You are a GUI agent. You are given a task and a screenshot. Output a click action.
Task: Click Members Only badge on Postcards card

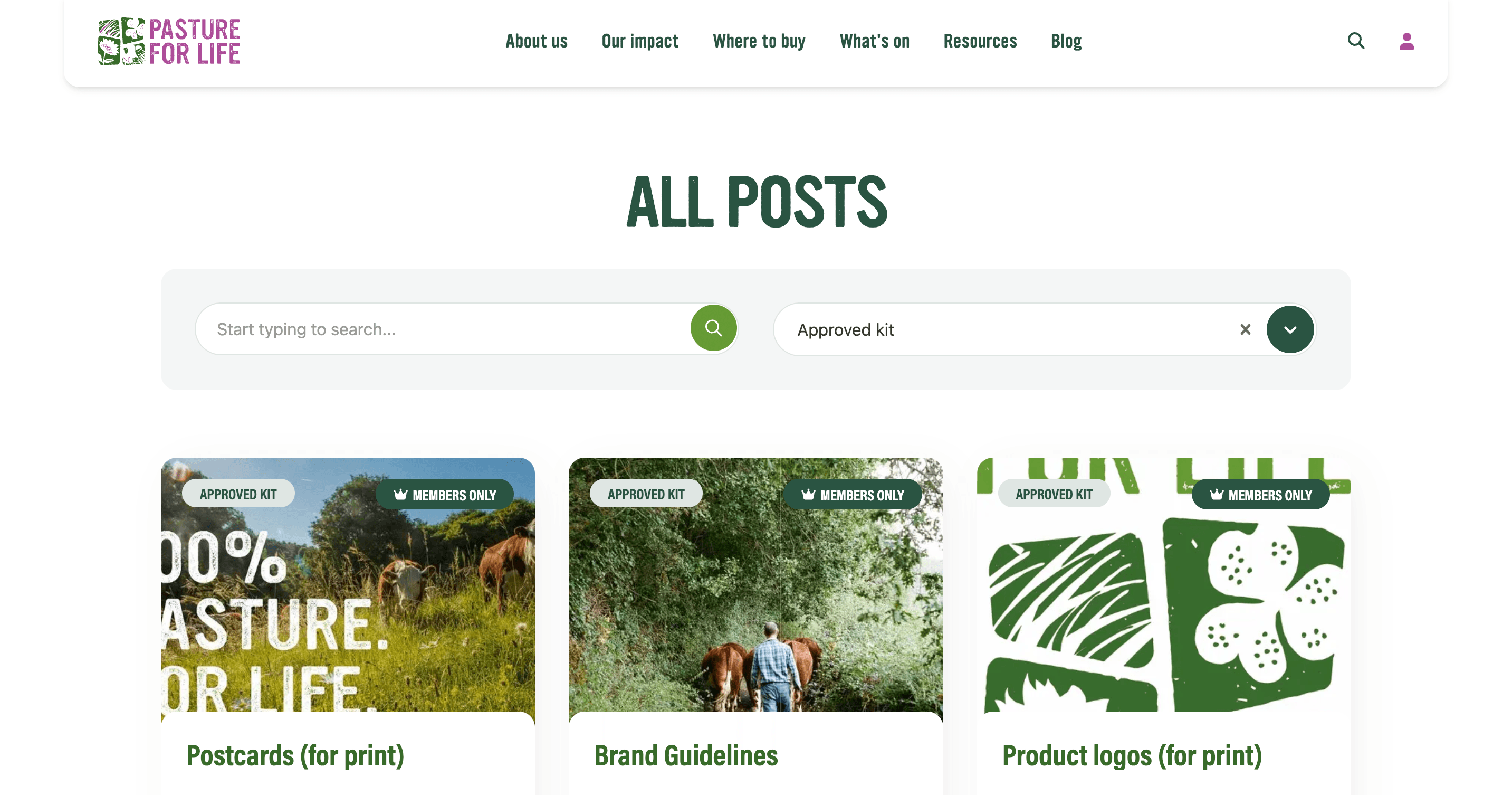point(445,495)
